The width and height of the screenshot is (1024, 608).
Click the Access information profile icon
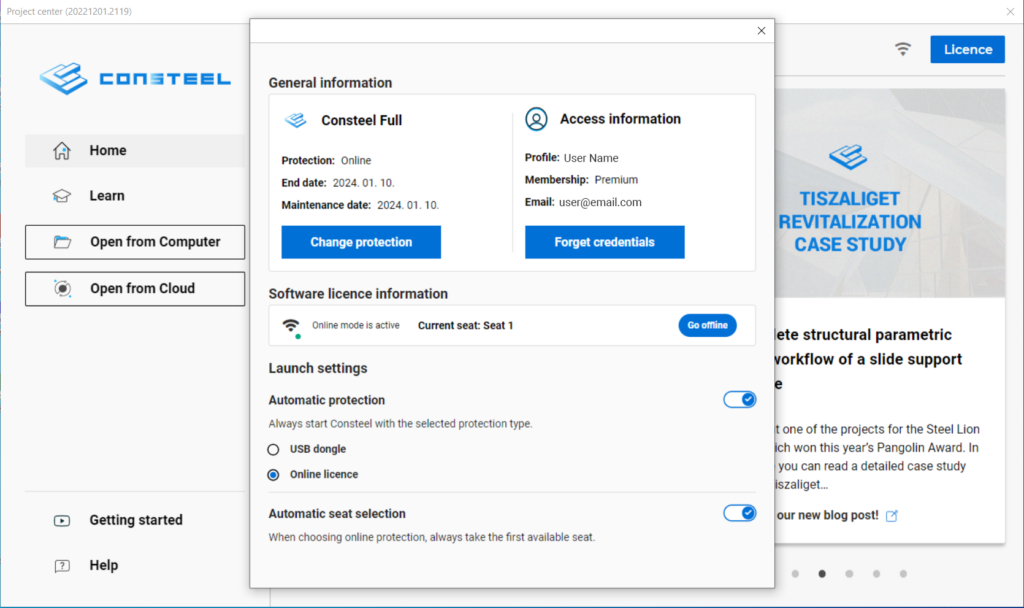tap(536, 120)
